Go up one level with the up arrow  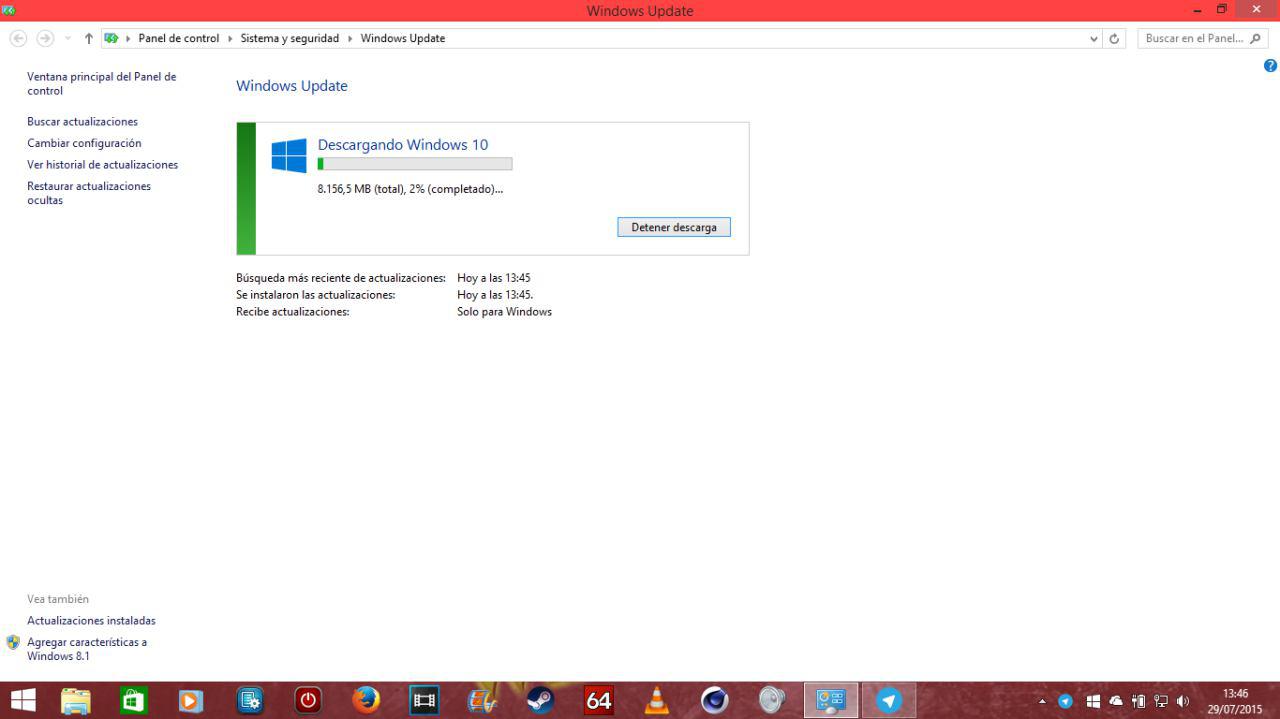coord(89,38)
